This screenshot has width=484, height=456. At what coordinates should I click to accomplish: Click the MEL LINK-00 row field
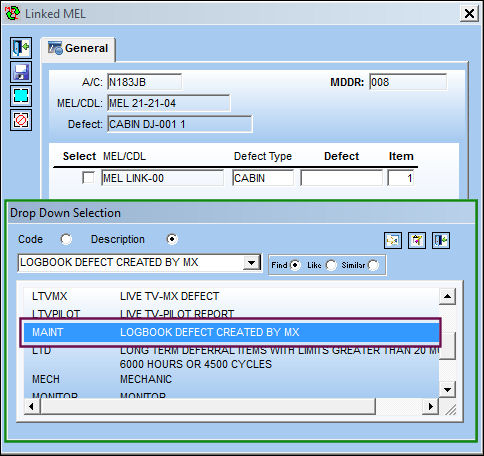(x=163, y=178)
